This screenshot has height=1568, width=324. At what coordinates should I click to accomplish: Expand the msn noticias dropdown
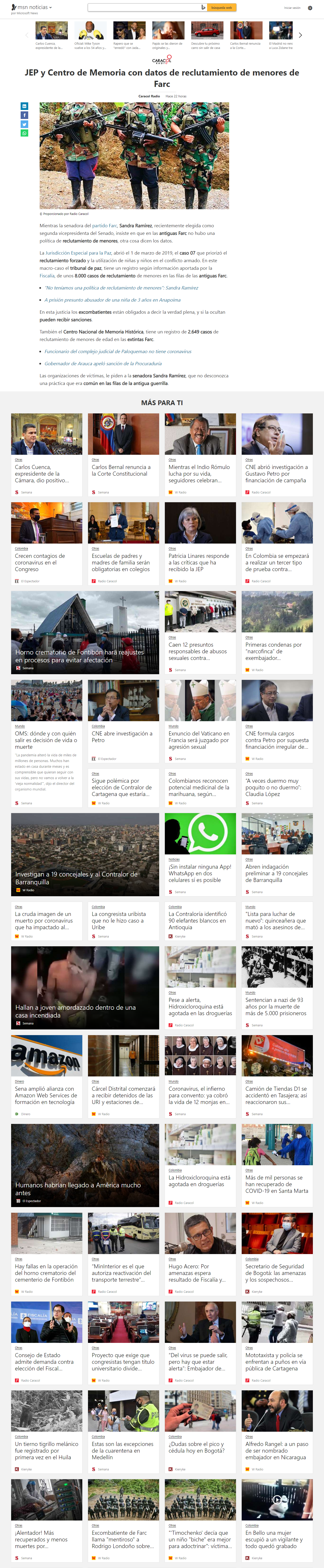(51, 7)
